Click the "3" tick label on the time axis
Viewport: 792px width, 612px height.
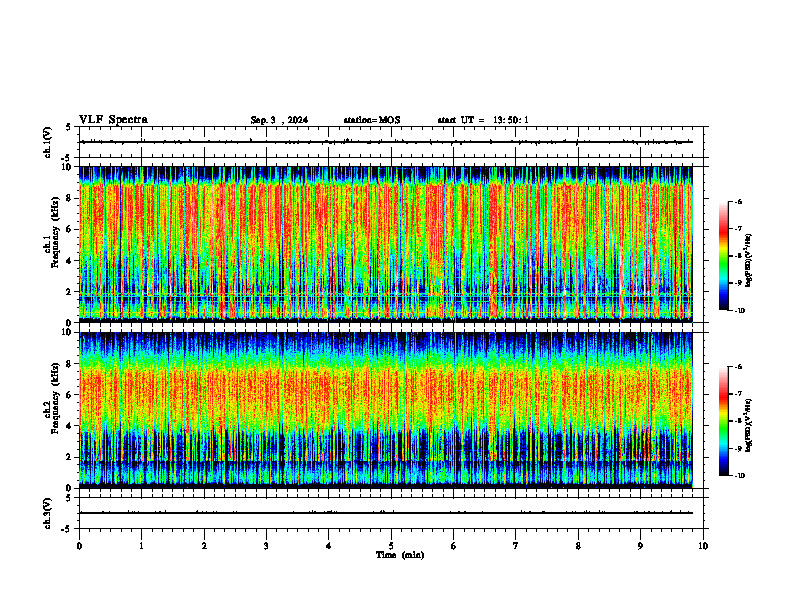pyautogui.click(x=266, y=546)
